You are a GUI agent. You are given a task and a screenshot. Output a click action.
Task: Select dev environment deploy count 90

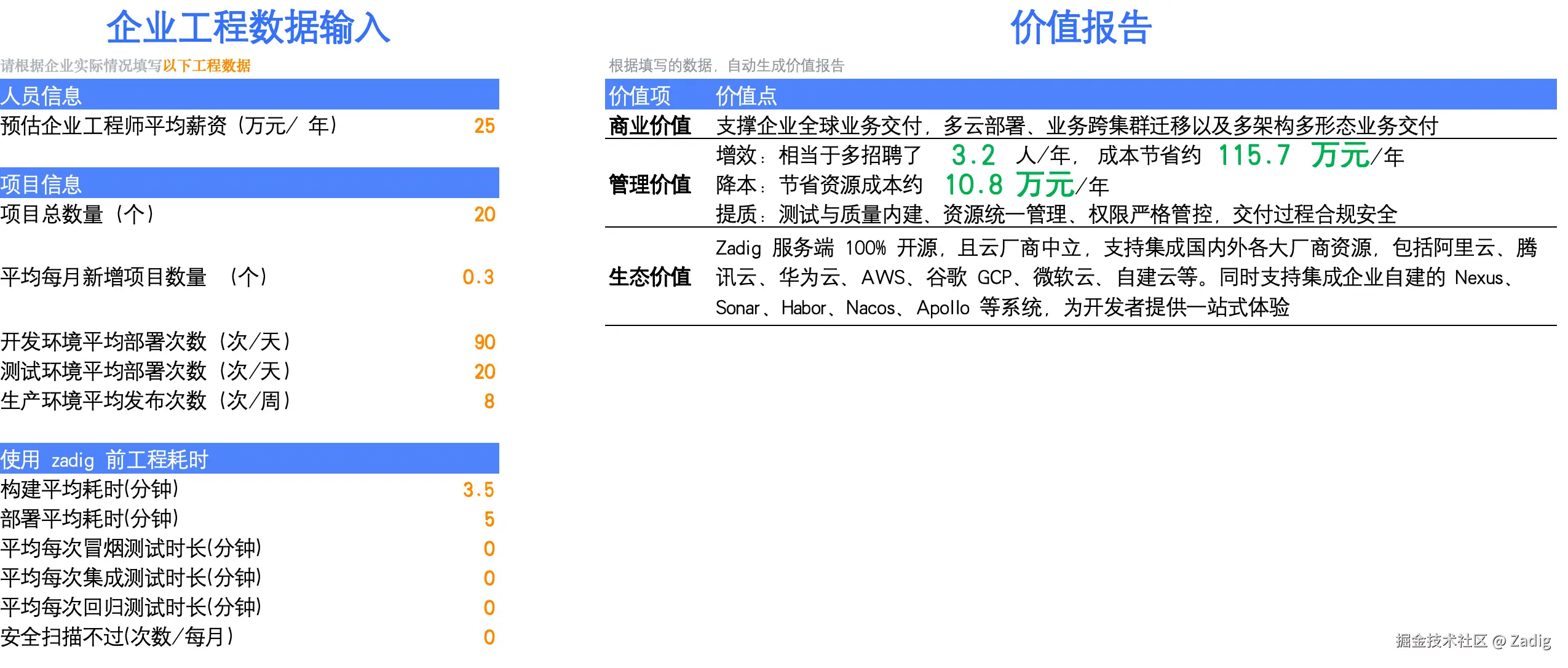(484, 343)
